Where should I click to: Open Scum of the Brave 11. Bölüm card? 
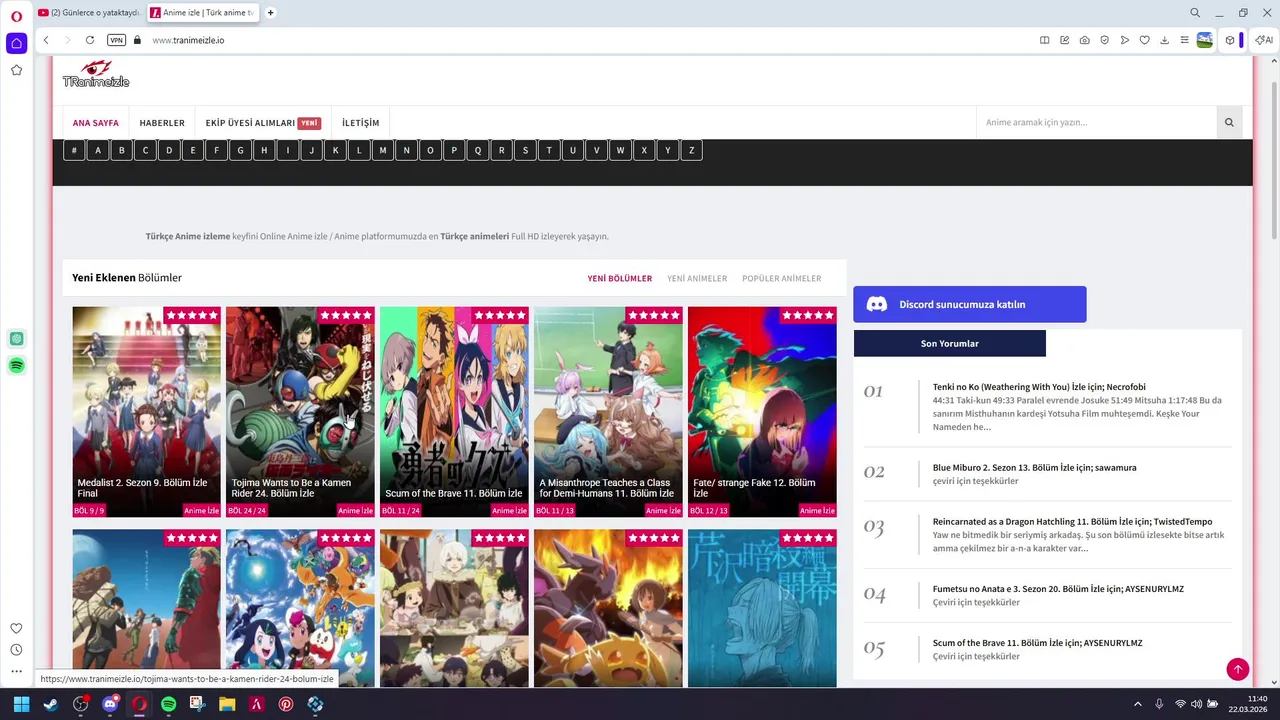[454, 411]
